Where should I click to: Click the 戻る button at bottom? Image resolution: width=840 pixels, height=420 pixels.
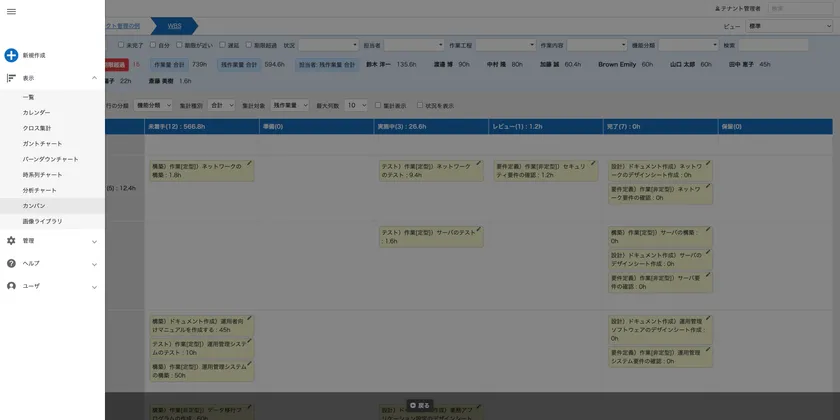pyautogui.click(x=420, y=405)
